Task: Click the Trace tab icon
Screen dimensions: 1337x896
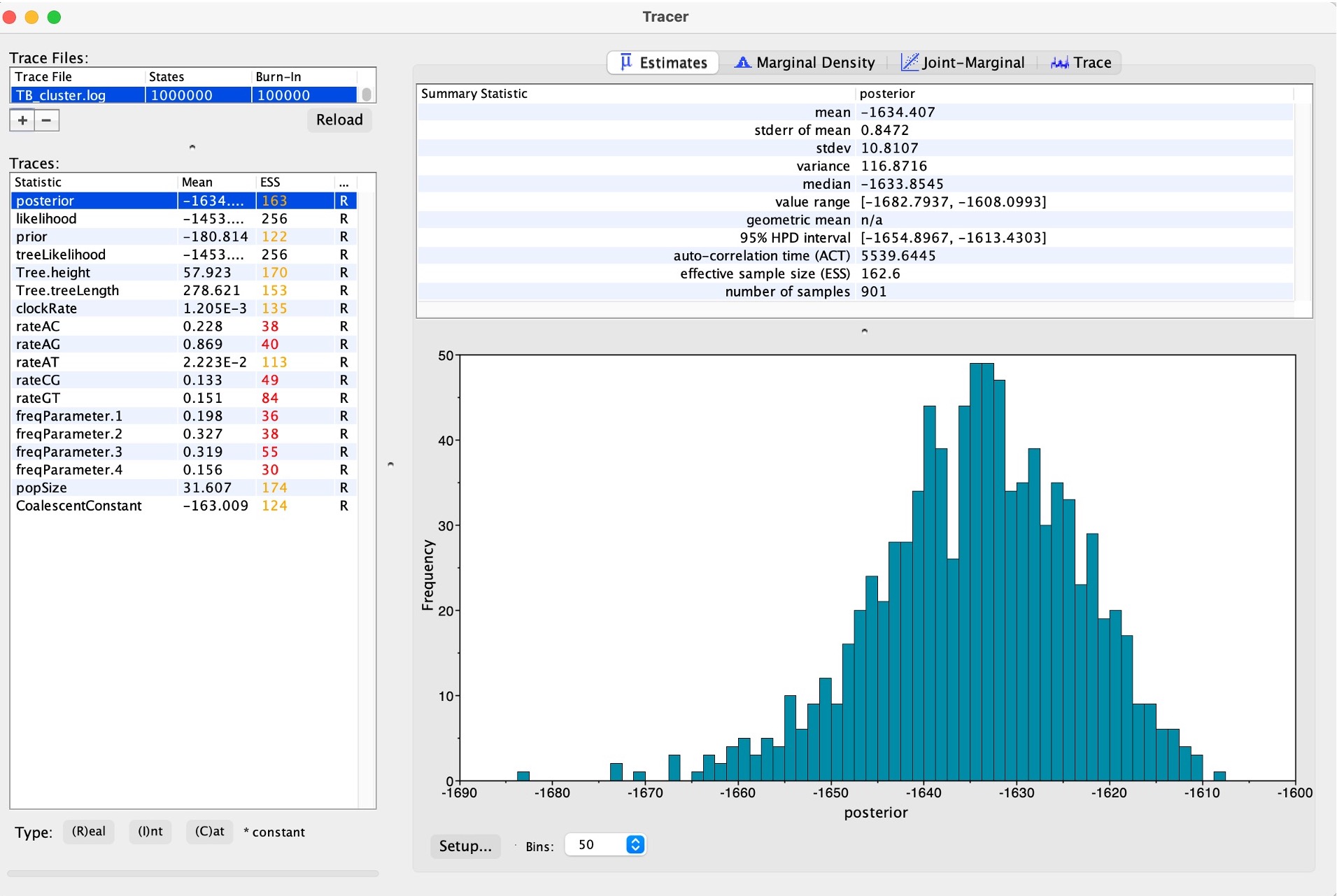Action: (1059, 63)
